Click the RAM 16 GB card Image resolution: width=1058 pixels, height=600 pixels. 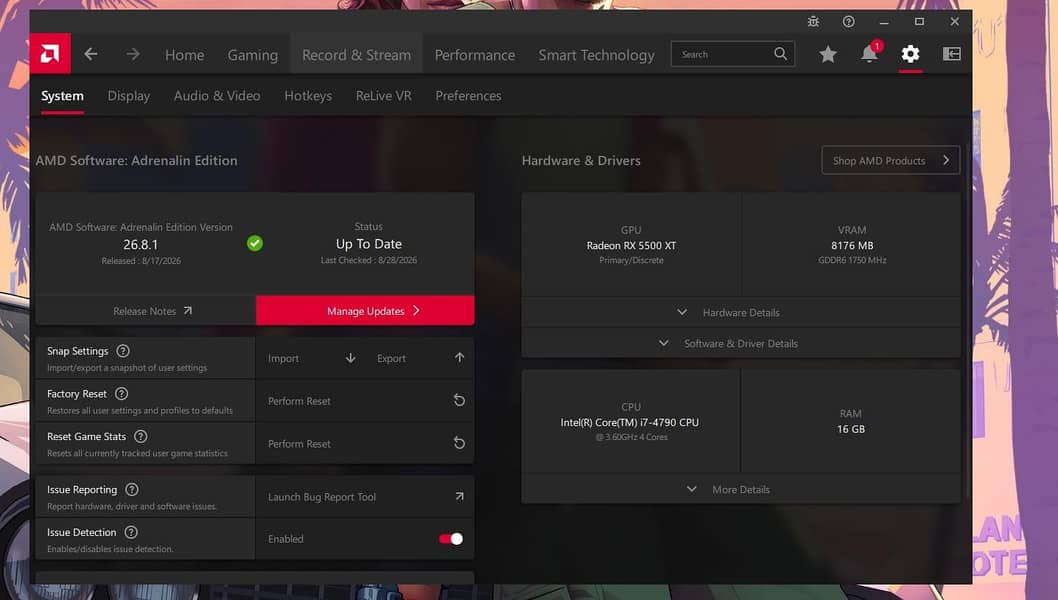[851, 422]
